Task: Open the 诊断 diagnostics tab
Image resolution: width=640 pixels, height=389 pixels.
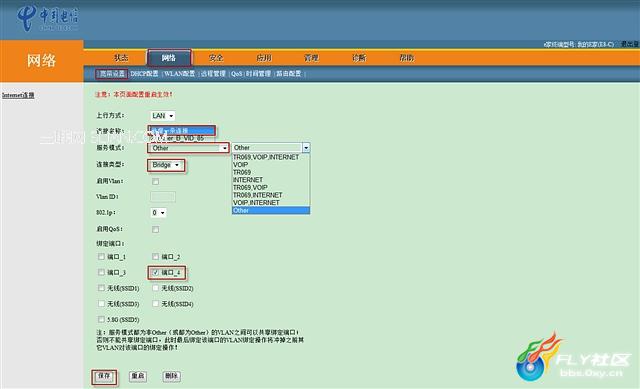Action: point(359,58)
